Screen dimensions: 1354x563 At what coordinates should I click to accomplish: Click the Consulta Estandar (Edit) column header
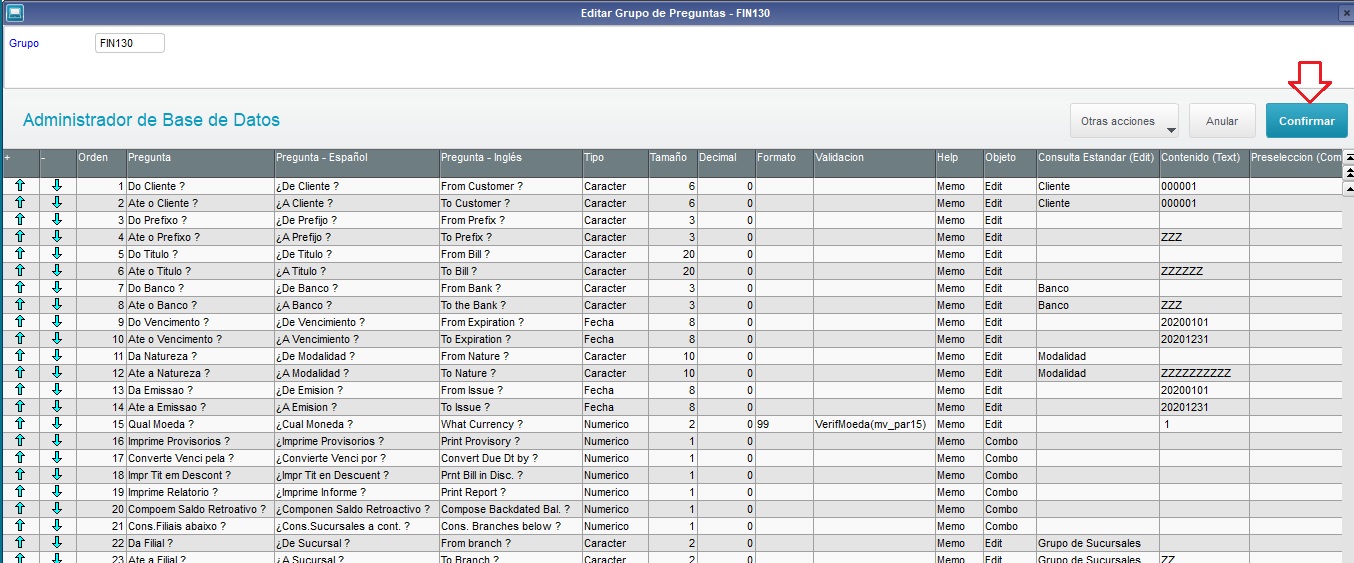pyautogui.click(x=1097, y=164)
